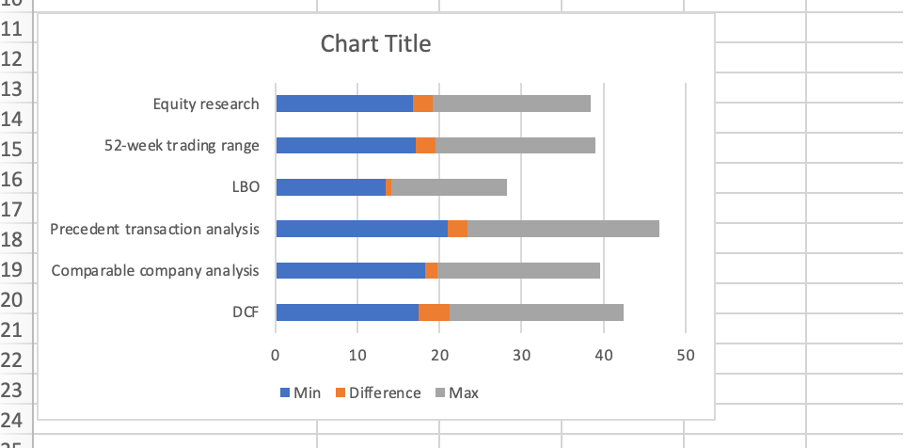The image size is (904, 448).
Task: Select the orange Difference legend swatch
Action: 338,393
